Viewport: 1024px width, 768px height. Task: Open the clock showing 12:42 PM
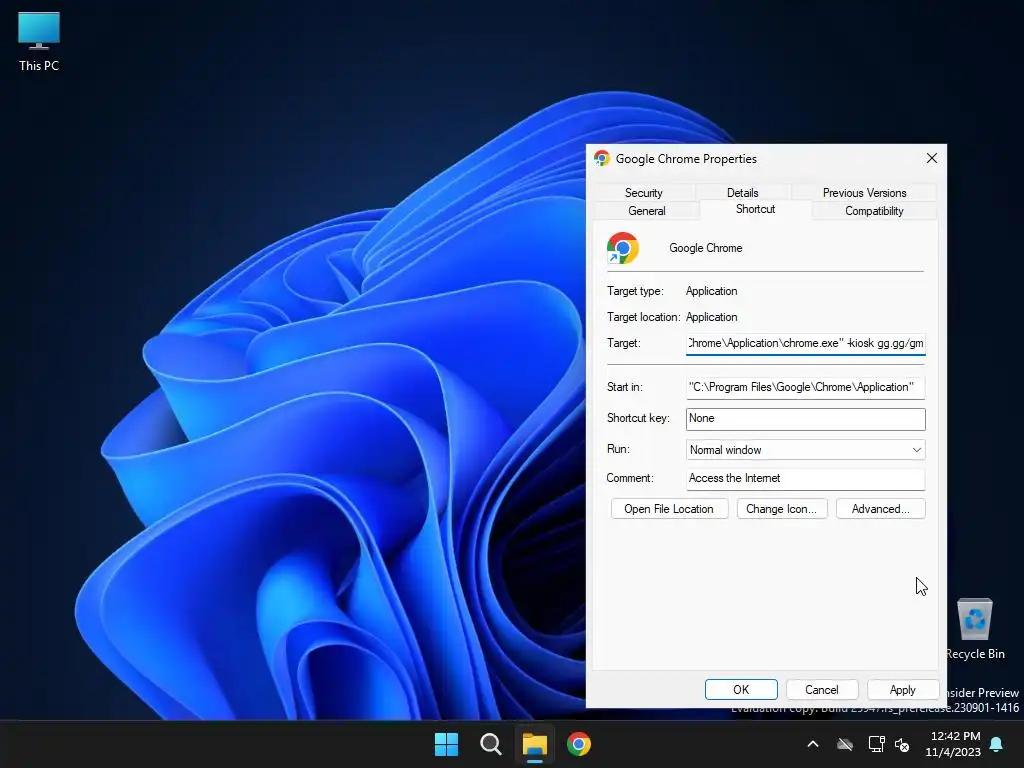955,736
